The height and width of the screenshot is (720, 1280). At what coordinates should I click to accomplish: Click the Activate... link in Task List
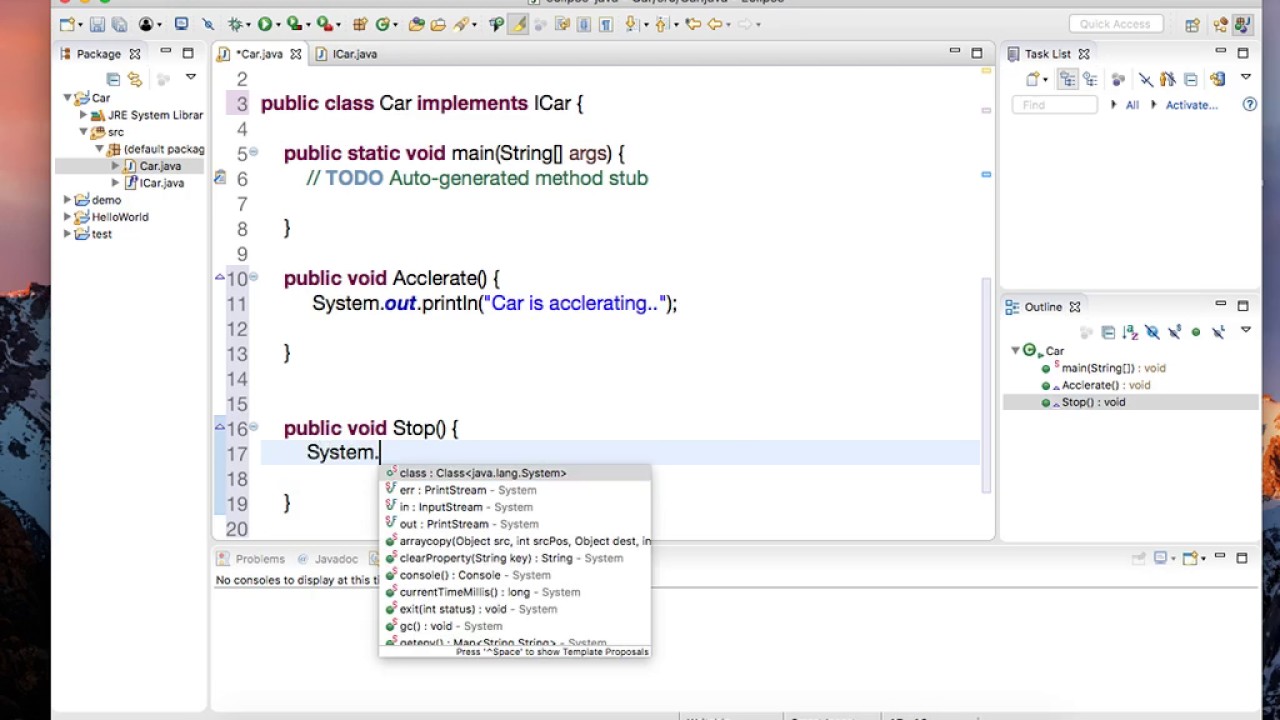(1191, 105)
